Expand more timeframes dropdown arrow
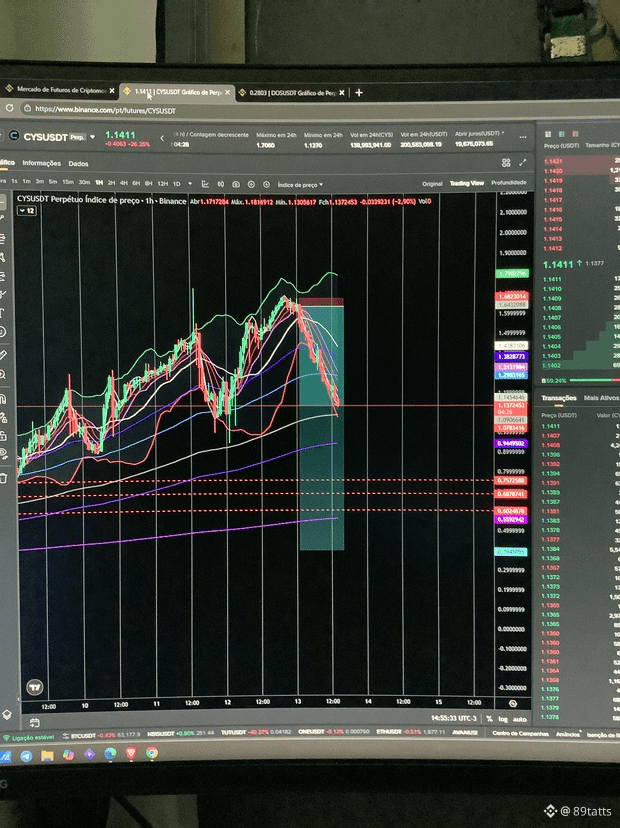 pyautogui.click(x=190, y=184)
